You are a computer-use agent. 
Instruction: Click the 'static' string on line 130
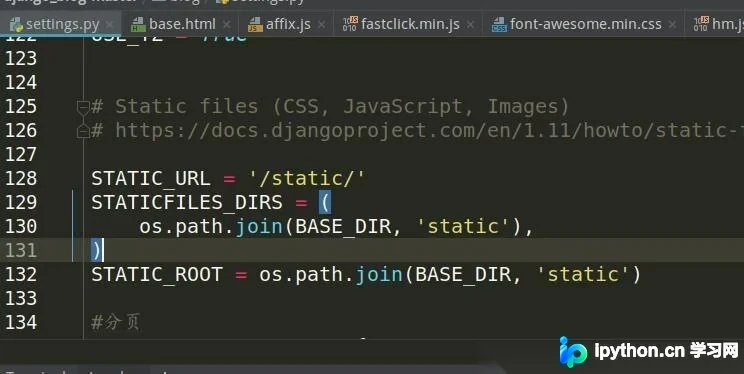(x=463, y=226)
